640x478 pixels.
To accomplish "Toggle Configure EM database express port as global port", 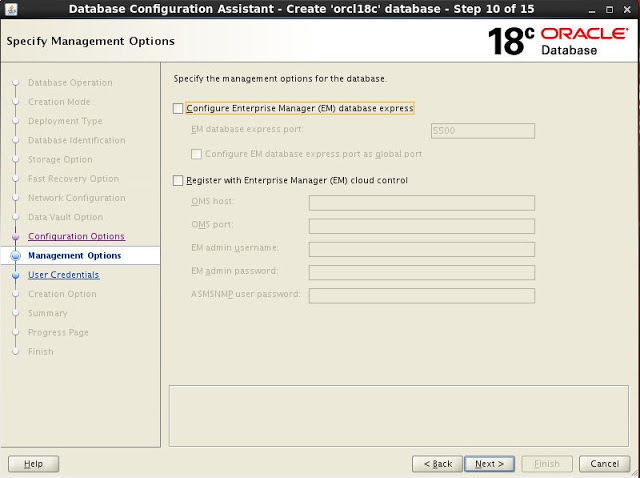I will [x=197, y=154].
